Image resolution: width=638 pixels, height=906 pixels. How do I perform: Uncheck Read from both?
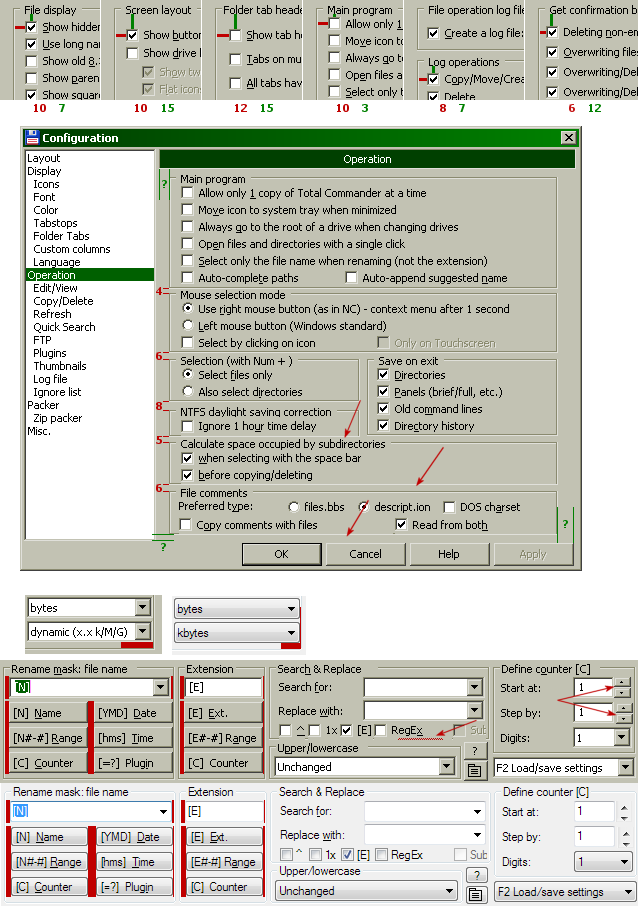point(401,525)
